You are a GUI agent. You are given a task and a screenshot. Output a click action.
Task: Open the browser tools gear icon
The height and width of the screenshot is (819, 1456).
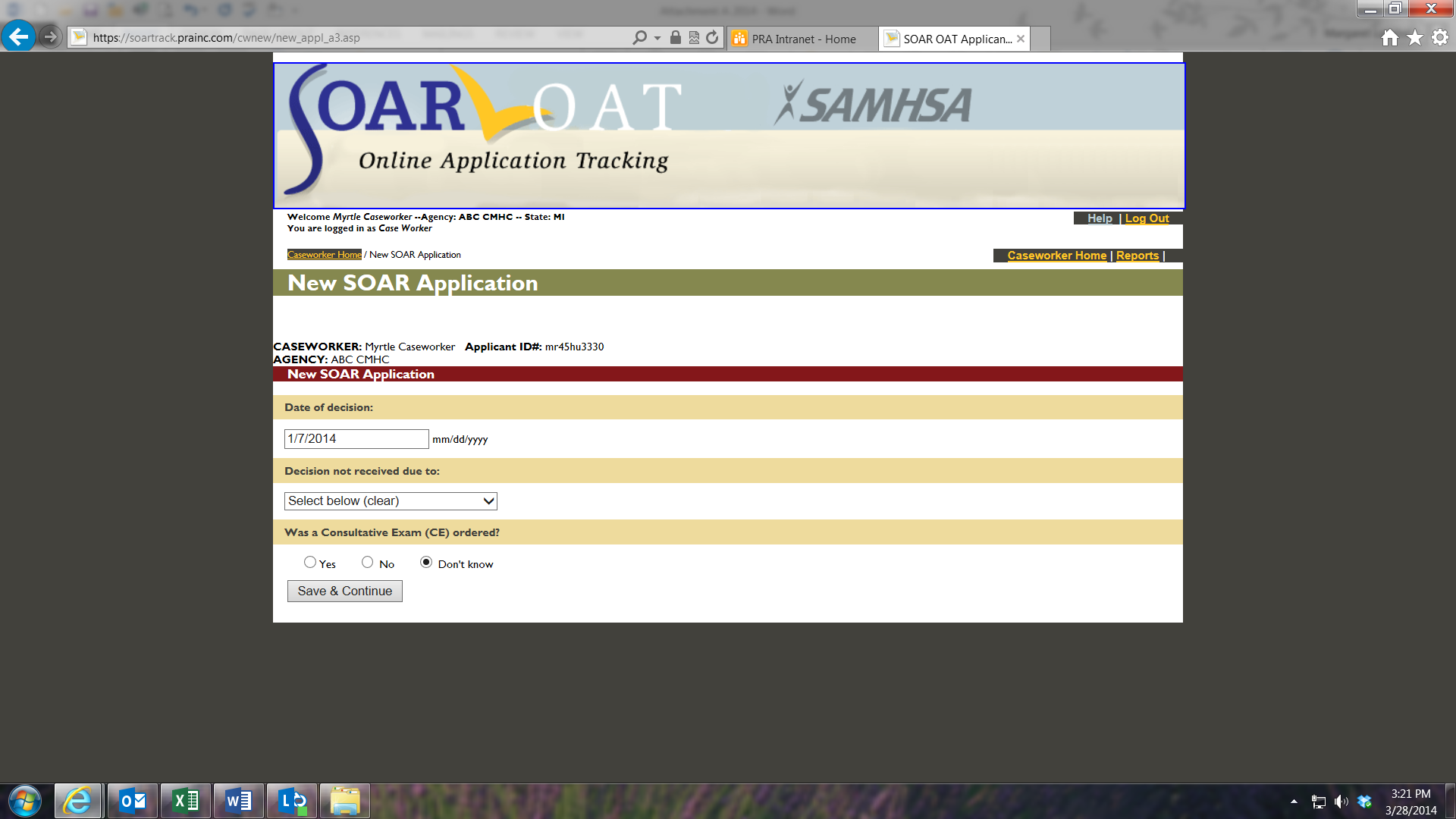pos(1440,37)
